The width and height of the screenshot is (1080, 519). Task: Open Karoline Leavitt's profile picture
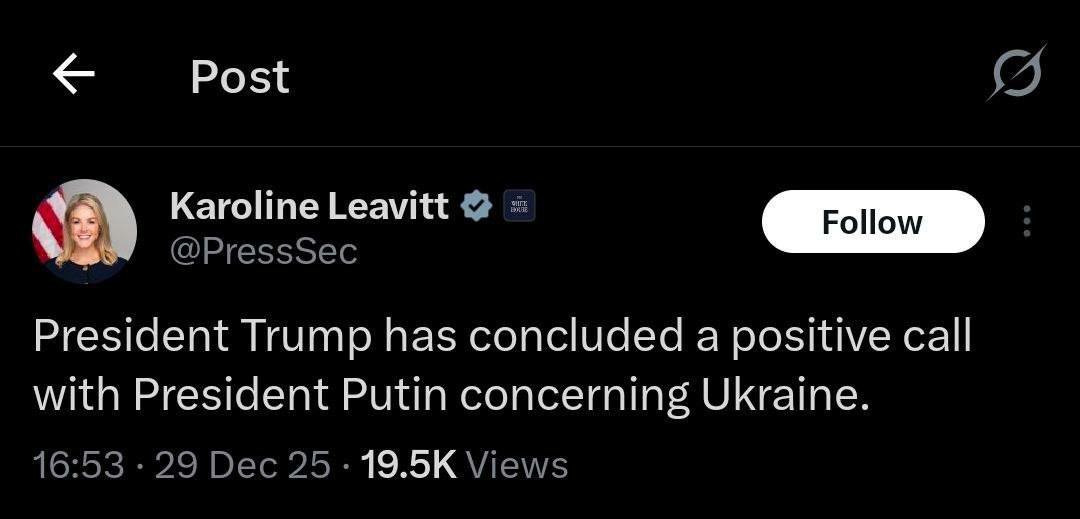coord(85,232)
